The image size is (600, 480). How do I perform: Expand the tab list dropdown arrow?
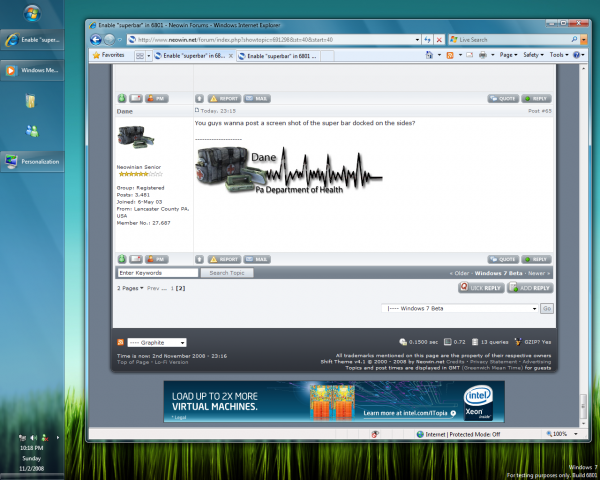149,56
